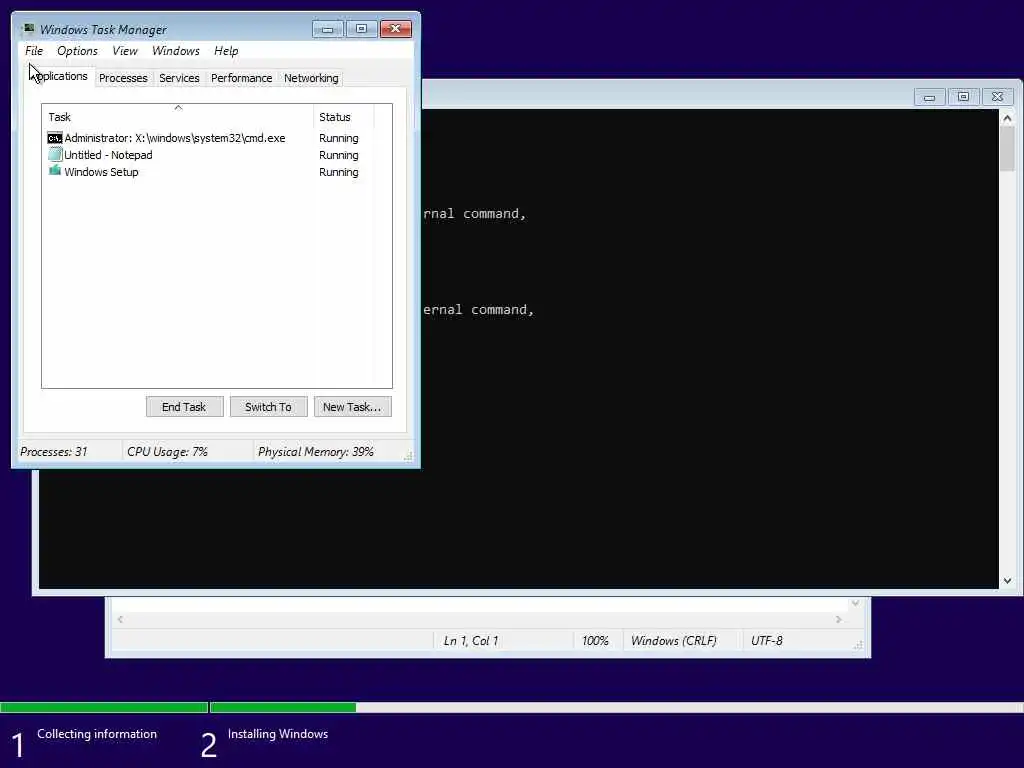The image size is (1024, 768).
Task: Open the File menu
Action: tap(34, 51)
